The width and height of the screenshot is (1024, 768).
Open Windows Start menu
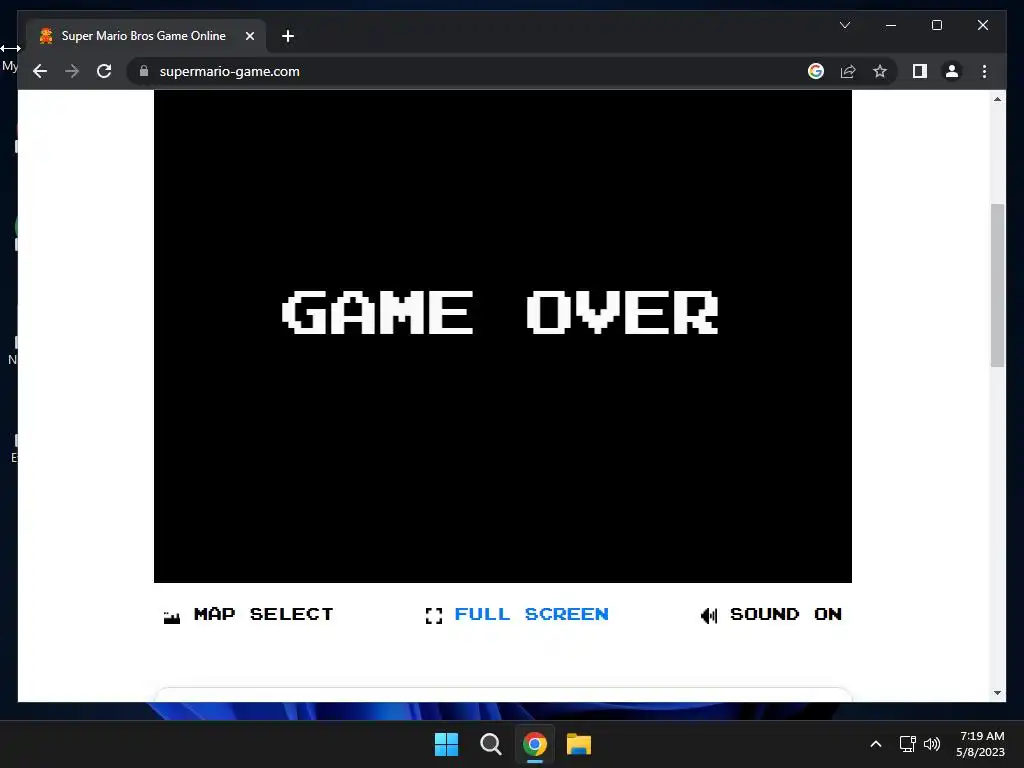447,744
